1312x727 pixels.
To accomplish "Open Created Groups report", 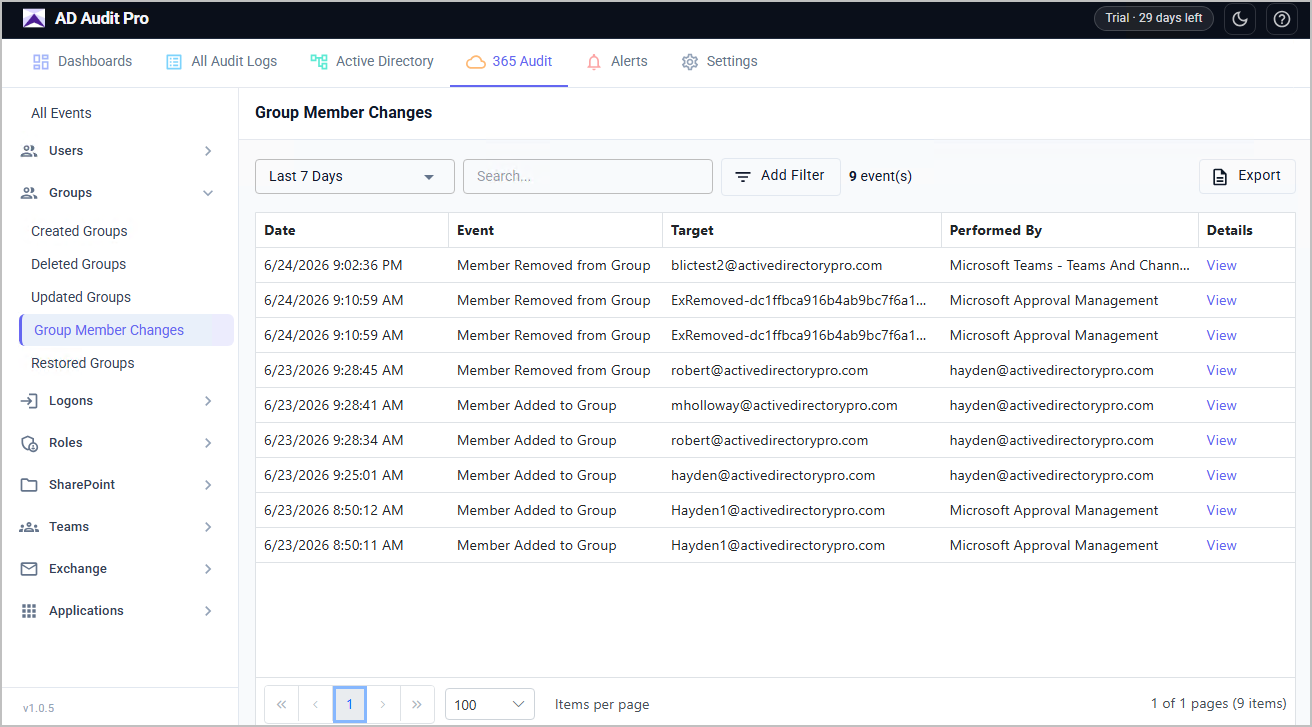I will tap(79, 231).
